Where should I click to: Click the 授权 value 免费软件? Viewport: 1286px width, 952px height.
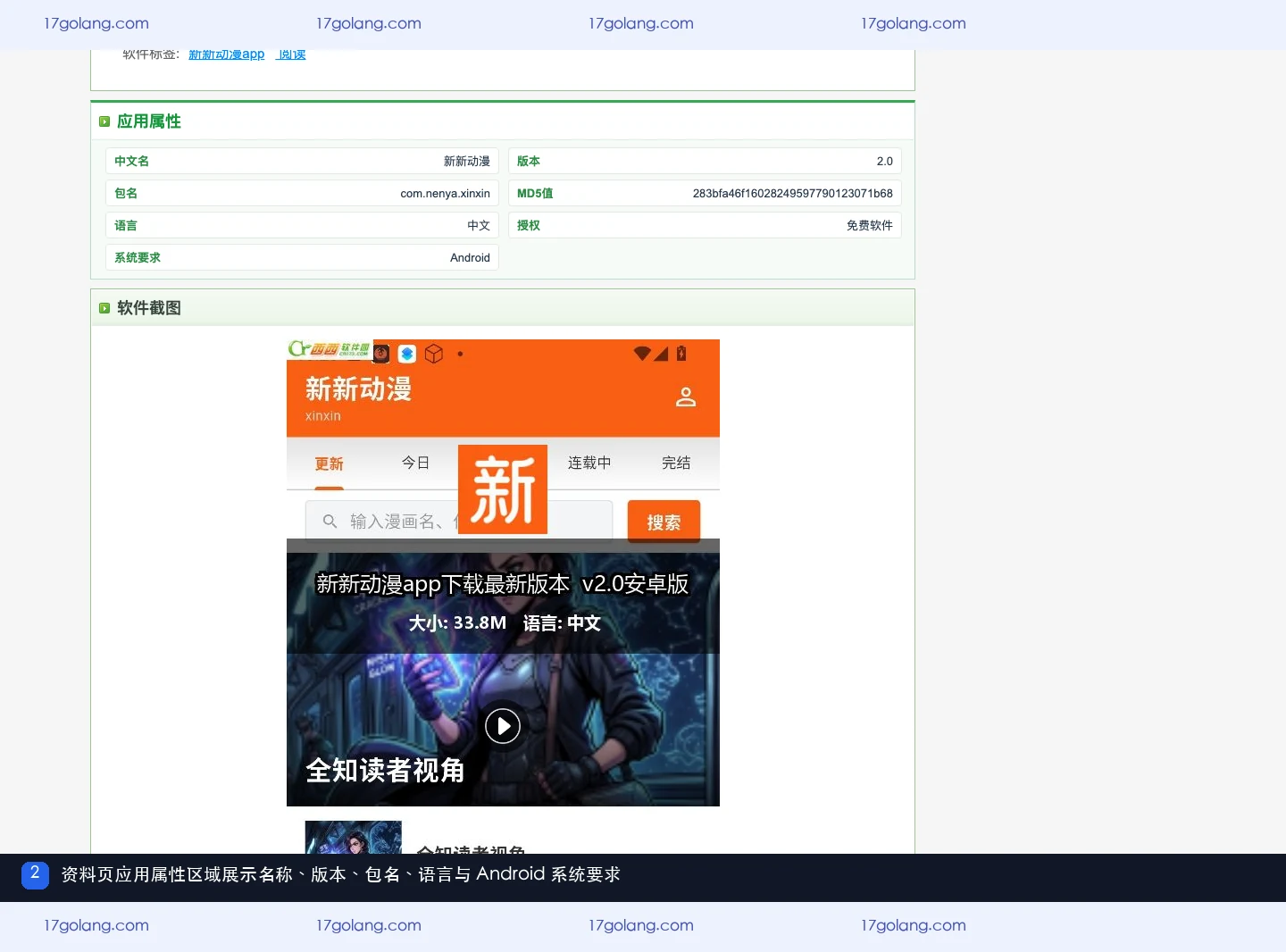[869, 225]
